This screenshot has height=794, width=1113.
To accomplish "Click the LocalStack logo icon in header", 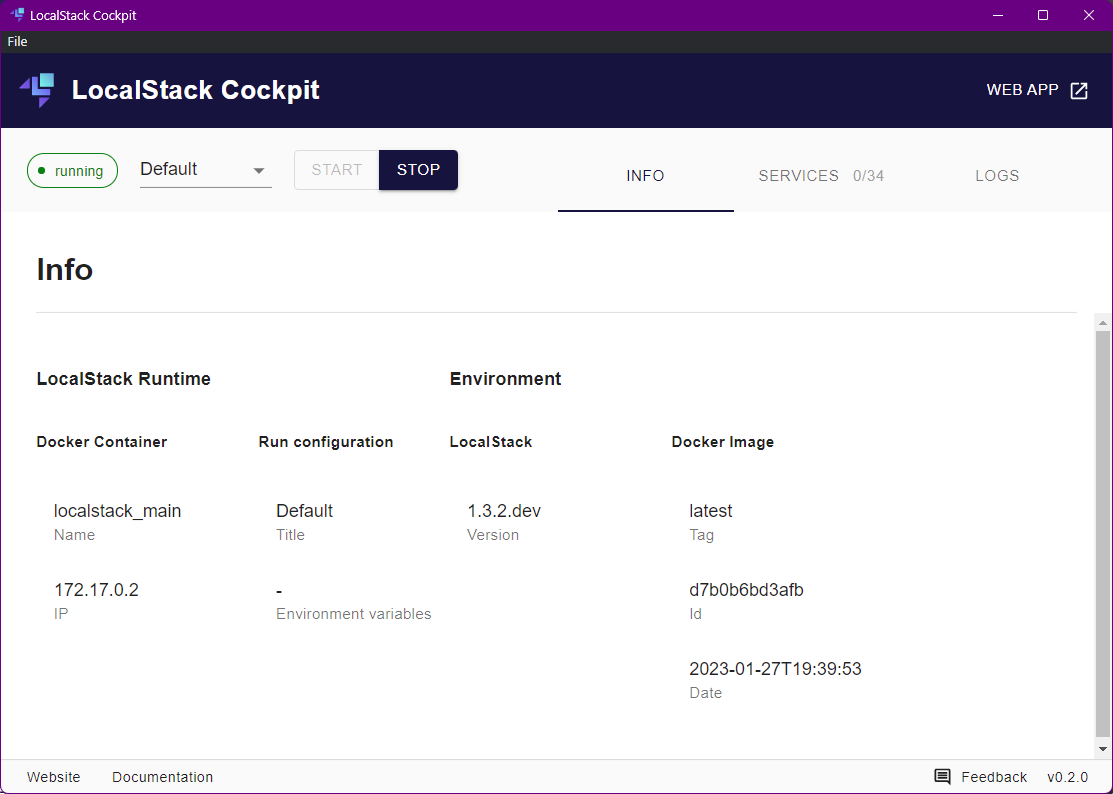I will point(37,90).
